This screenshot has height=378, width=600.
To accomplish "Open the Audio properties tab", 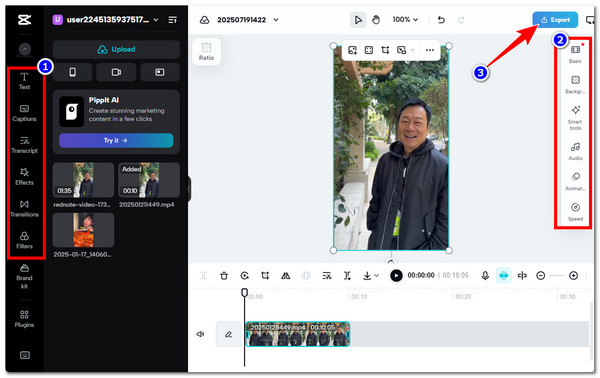I will point(576,151).
